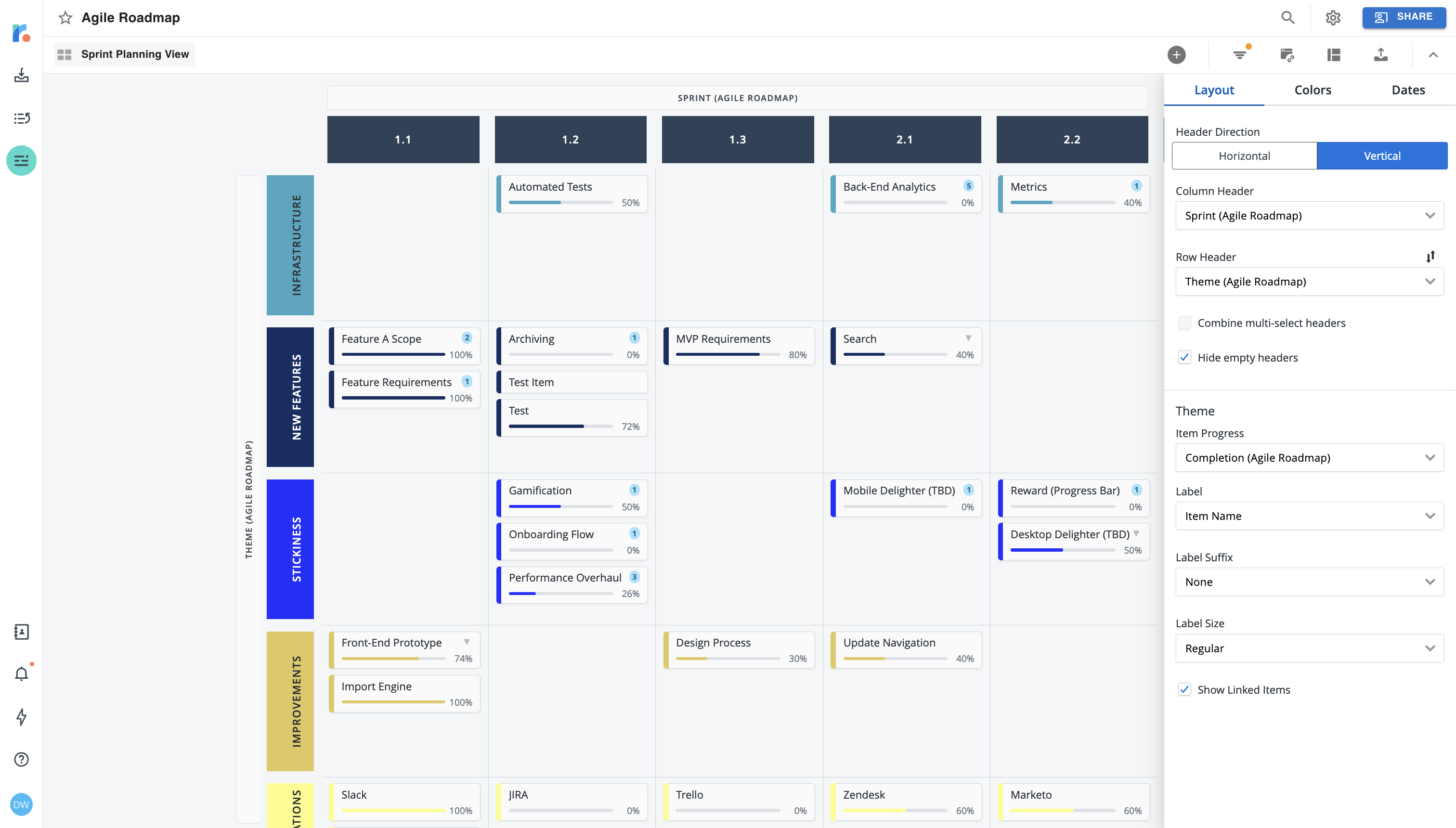The height and width of the screenshot is (828, 1456).
Task: Open the DW user avatar menu
Action: click(21, 804)
